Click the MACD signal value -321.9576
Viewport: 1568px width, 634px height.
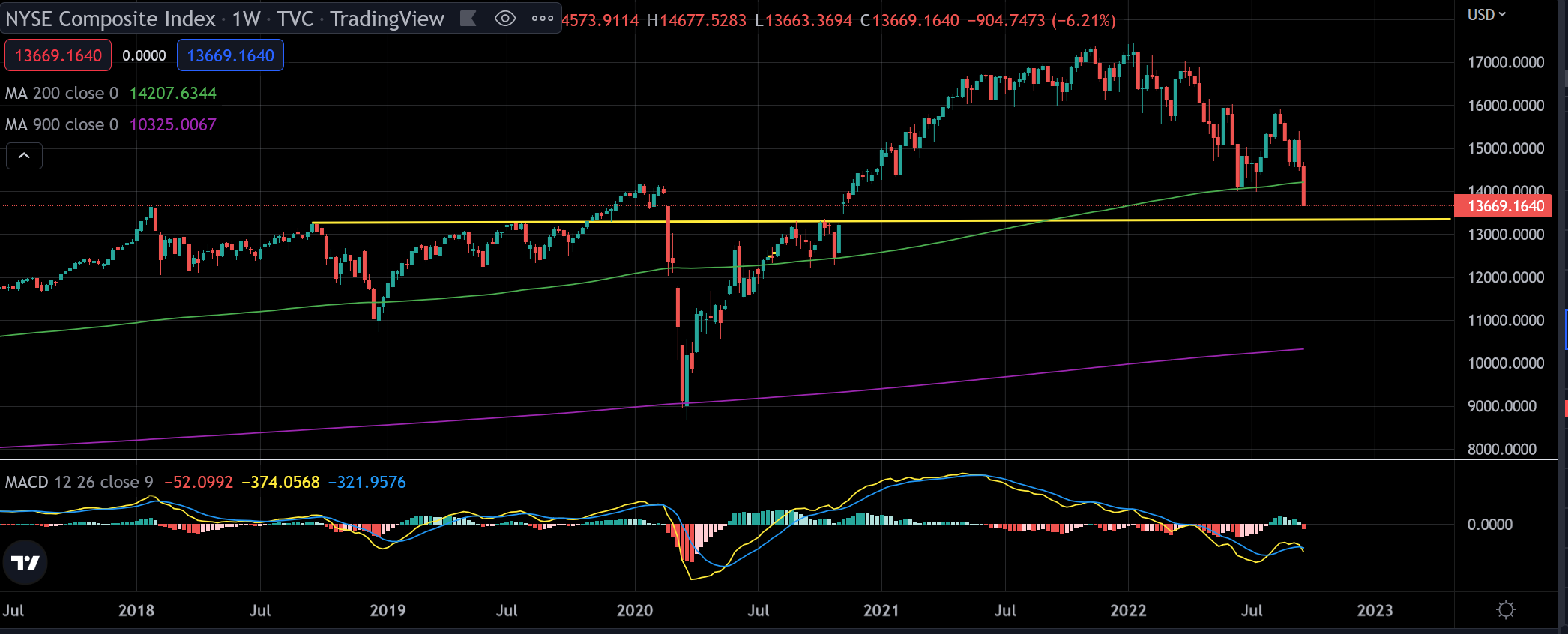pyautogui.click(x=367, y=482)
